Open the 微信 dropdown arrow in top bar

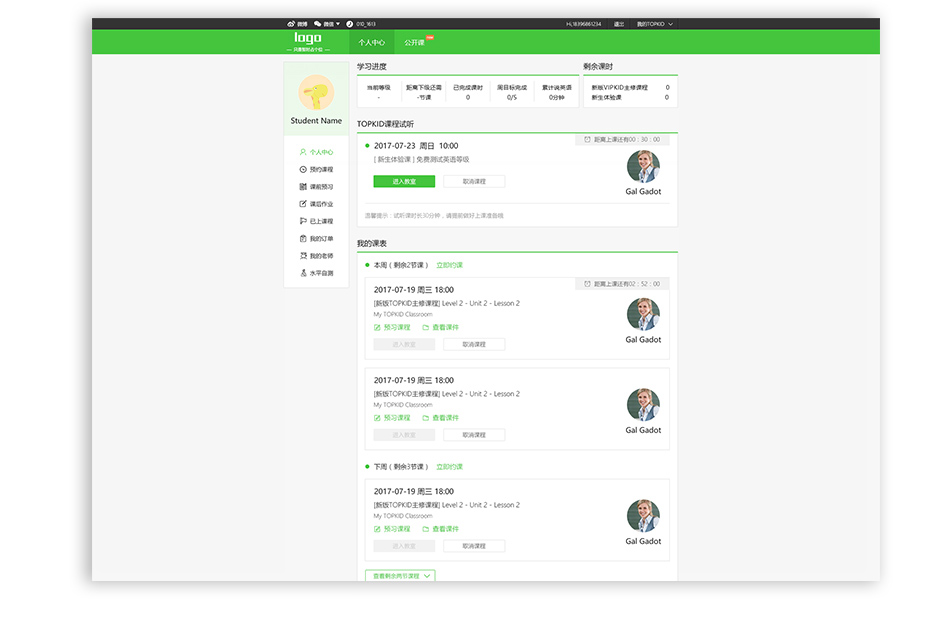tap(338, 24)
